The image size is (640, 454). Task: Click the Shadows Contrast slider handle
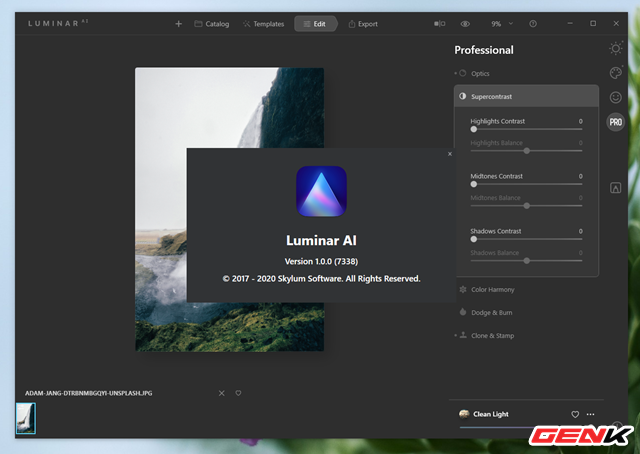473,239
